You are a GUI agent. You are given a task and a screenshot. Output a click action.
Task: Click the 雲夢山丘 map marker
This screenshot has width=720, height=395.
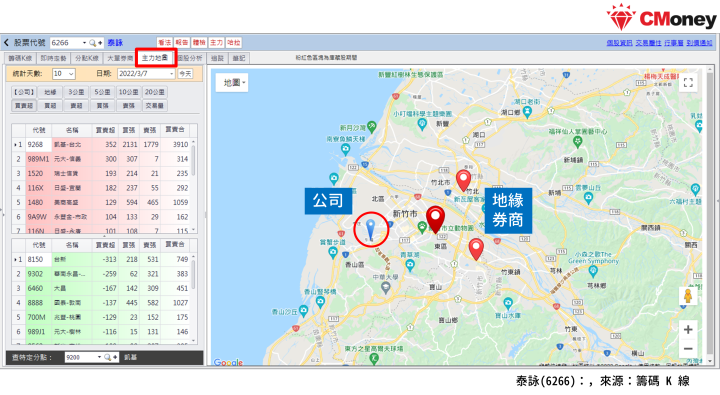point(589,198)
